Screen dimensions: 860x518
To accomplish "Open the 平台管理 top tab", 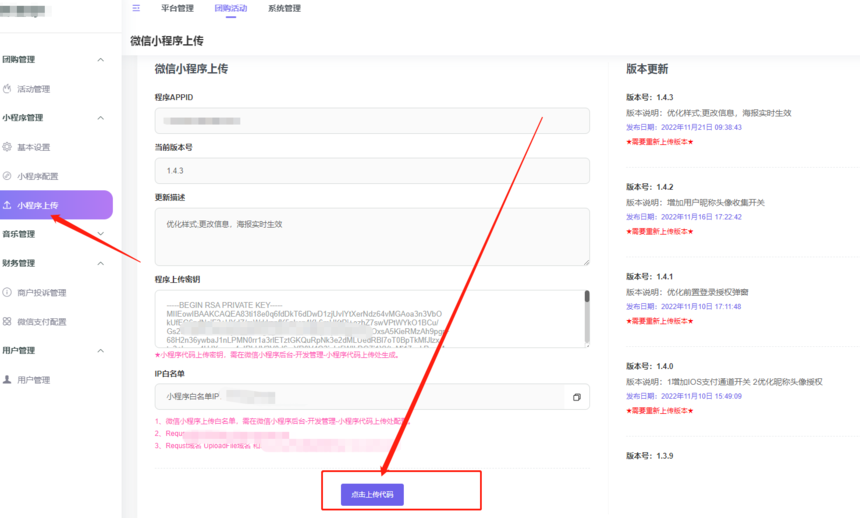I will point(177,8).
